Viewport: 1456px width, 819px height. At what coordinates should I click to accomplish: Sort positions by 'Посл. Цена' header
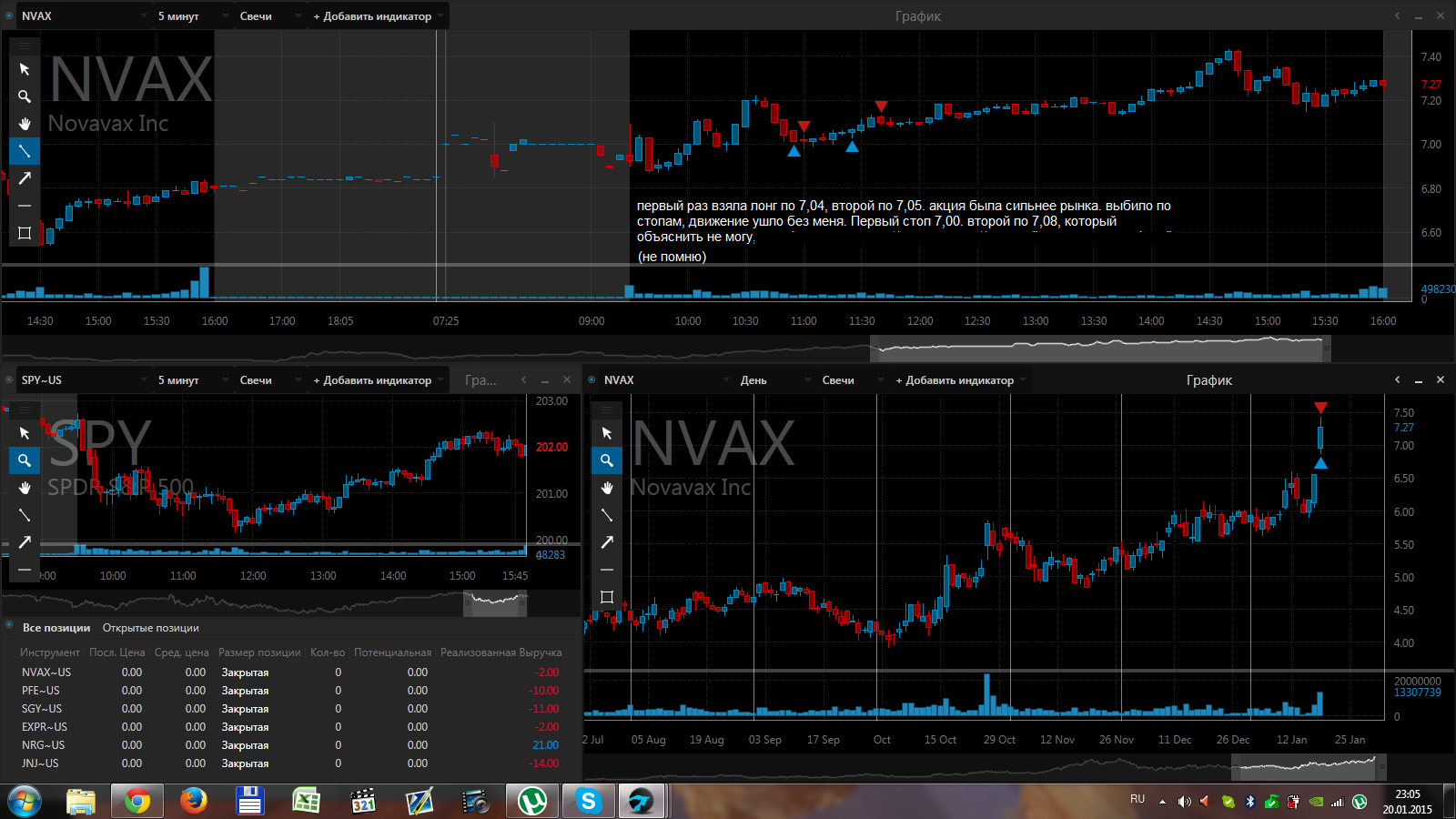pos(117,652)
